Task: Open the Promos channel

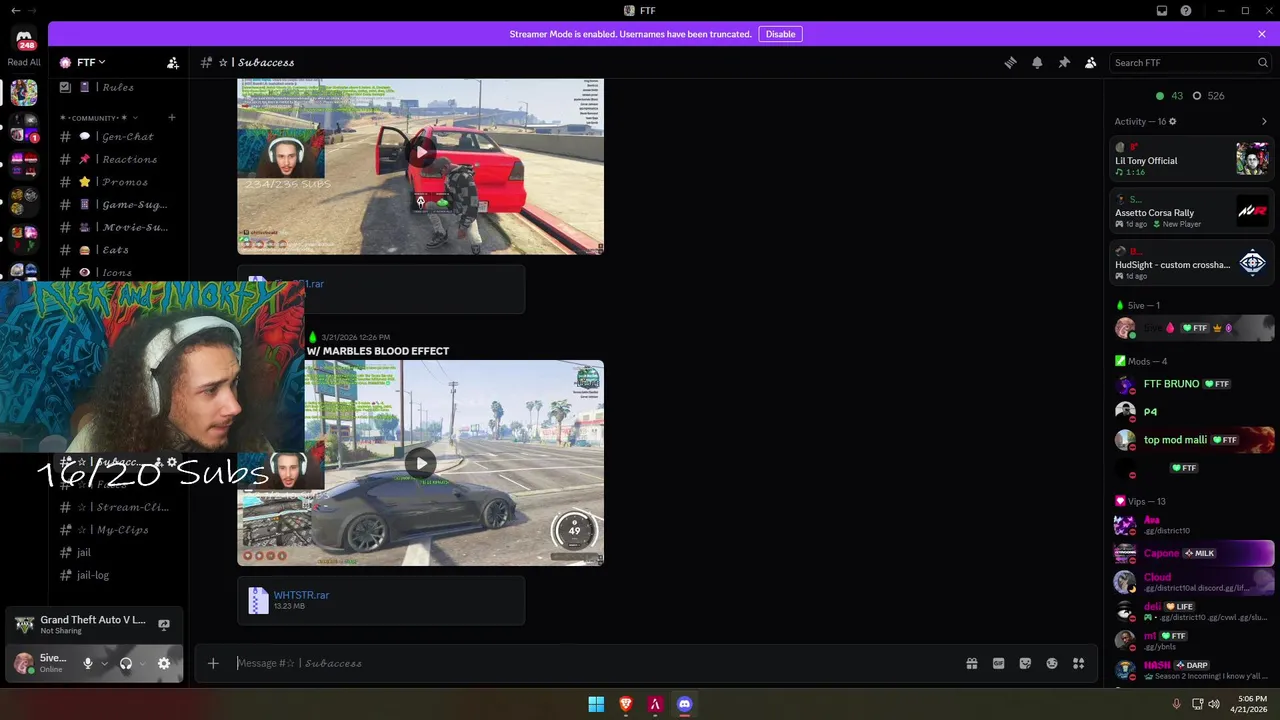Action: 116,182
